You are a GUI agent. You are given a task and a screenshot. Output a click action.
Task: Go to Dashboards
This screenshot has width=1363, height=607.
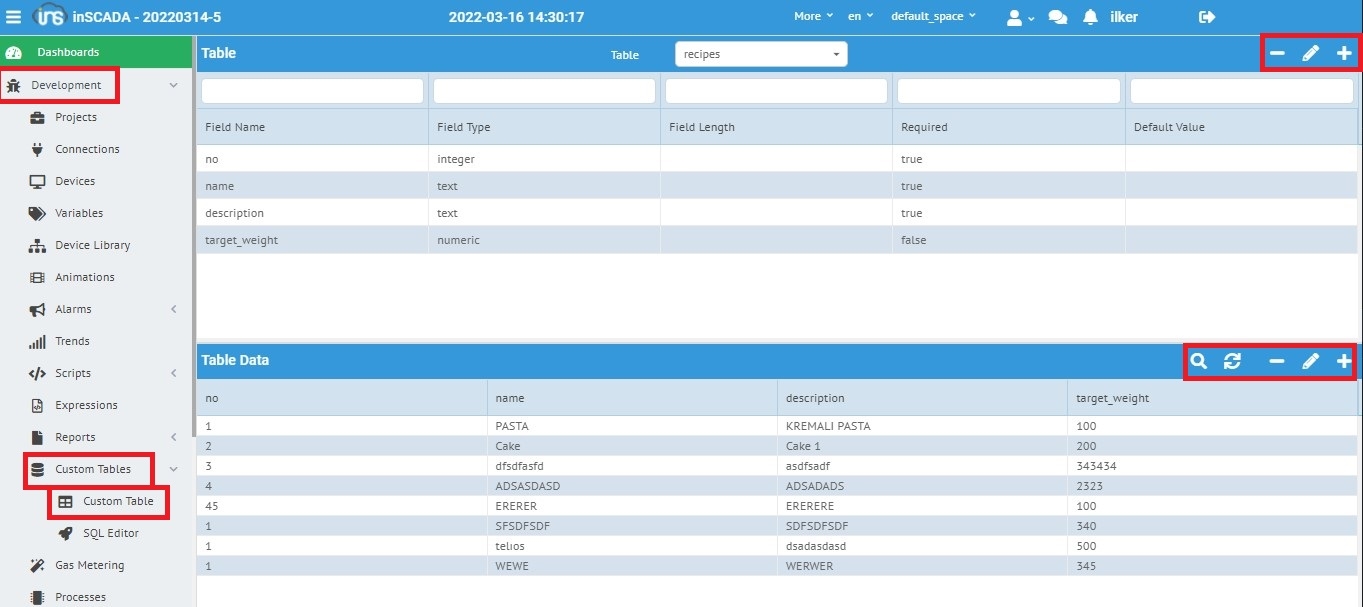[68, 52]
